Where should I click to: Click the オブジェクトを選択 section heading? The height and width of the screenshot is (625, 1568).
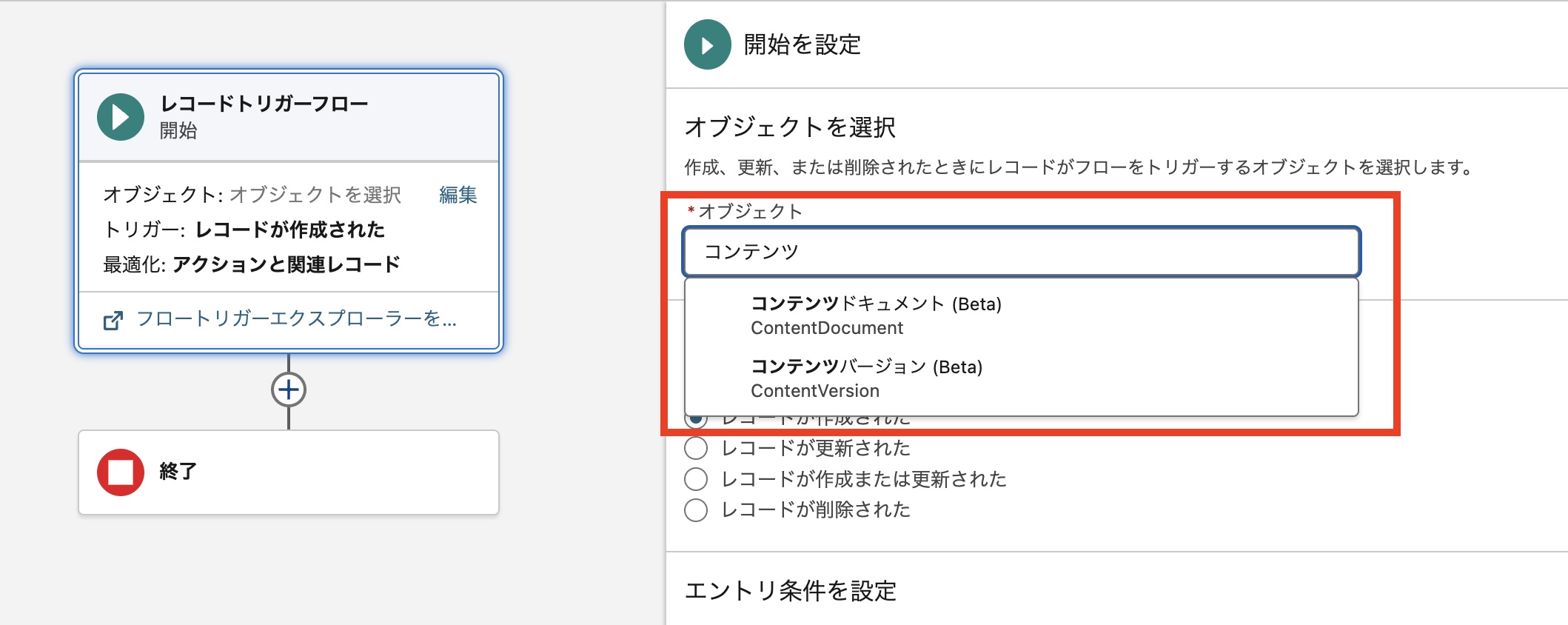[790, 127]
